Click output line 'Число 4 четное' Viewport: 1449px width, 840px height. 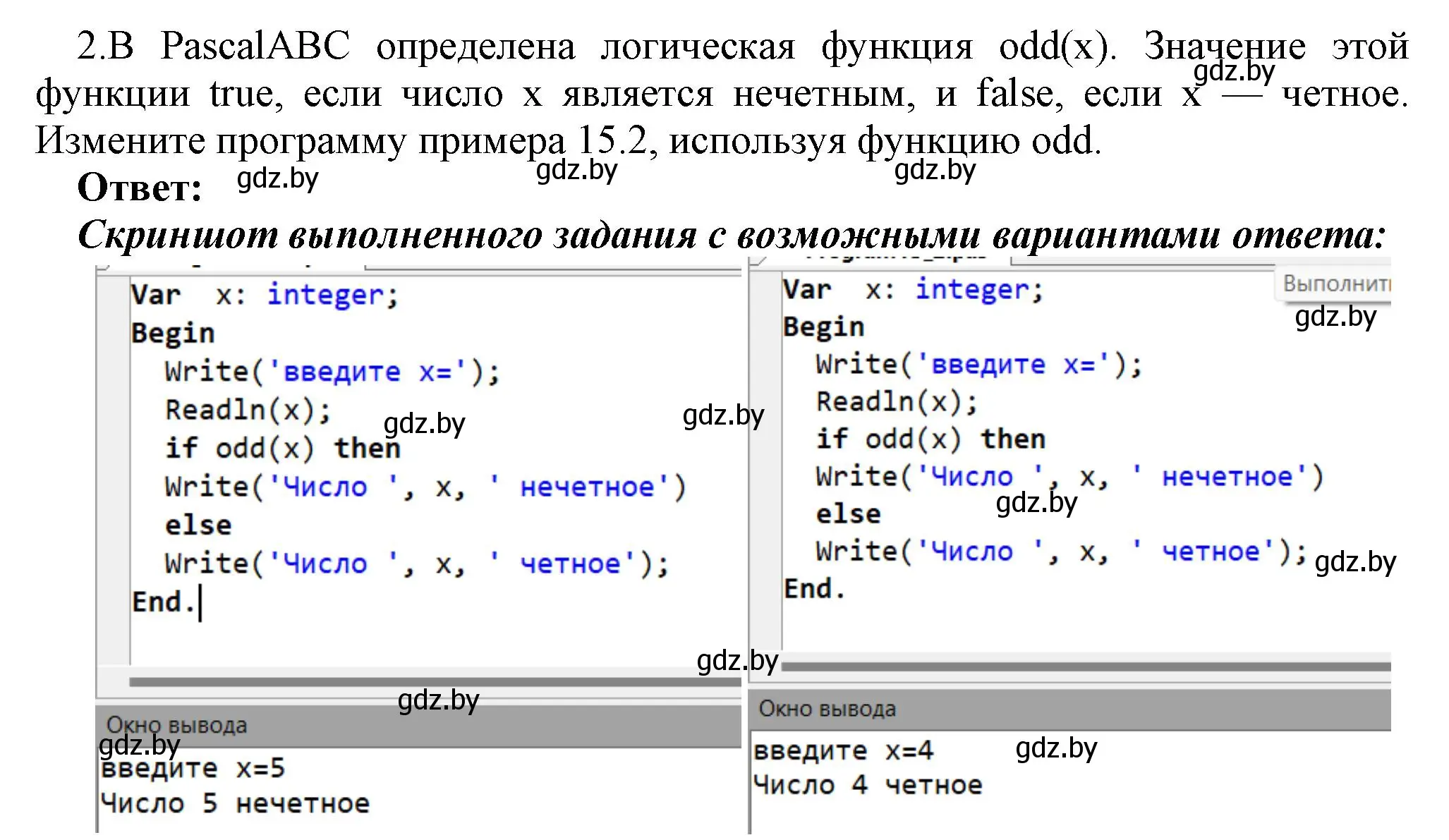867,786
